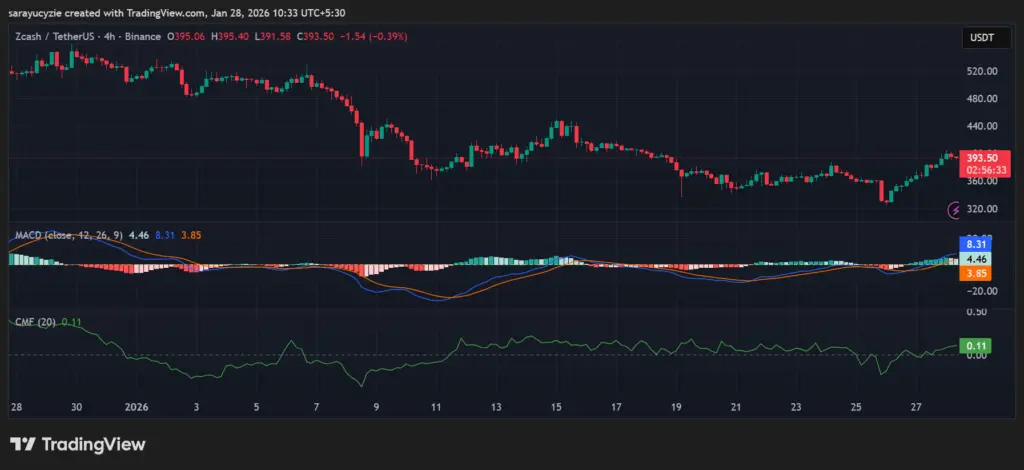1024x470 pixels.
Task: Click the blue 8.31 MACD axis tag
Action: 976,244
